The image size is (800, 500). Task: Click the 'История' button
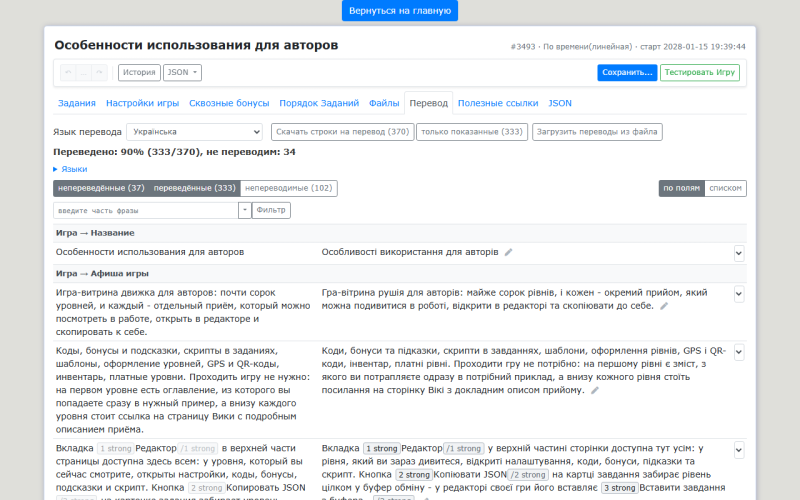[x=139, y=72]
